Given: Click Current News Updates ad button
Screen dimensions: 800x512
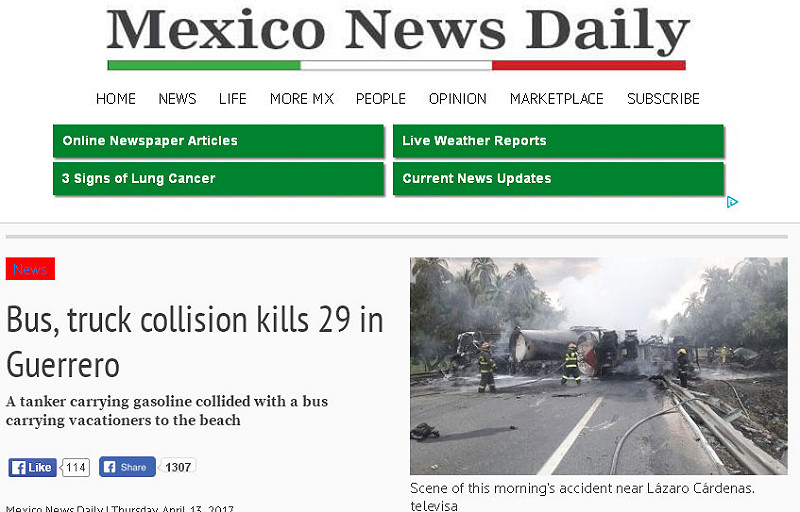Looking at the screenshot, I should [x=558, y=178].
